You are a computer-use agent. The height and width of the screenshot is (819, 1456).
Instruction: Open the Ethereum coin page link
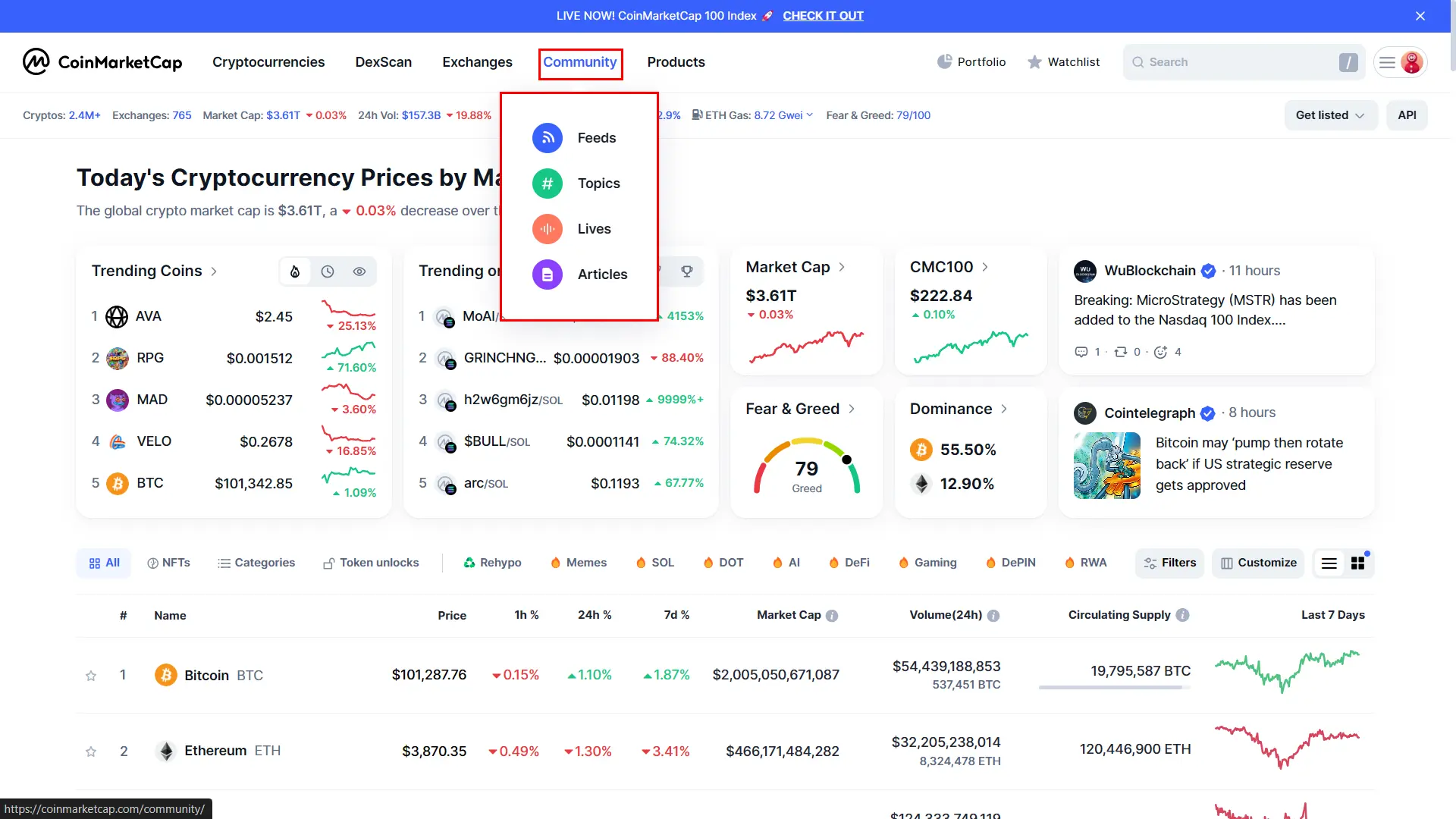(218, 751)
